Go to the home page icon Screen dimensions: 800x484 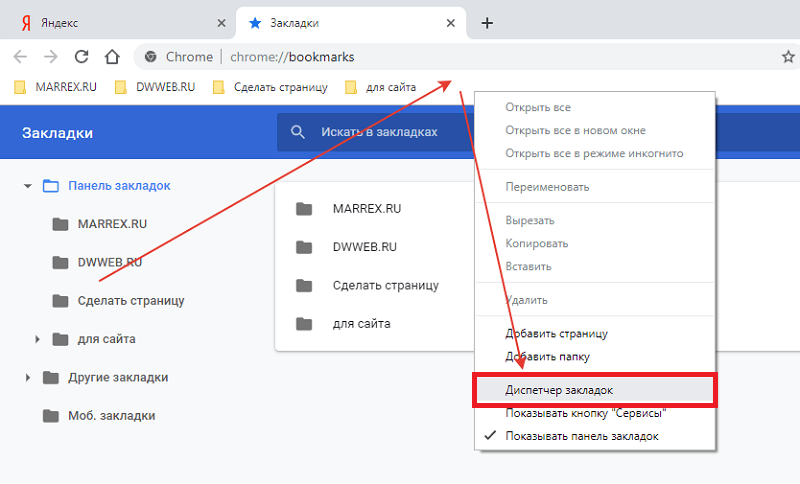[x=113, y=57]
